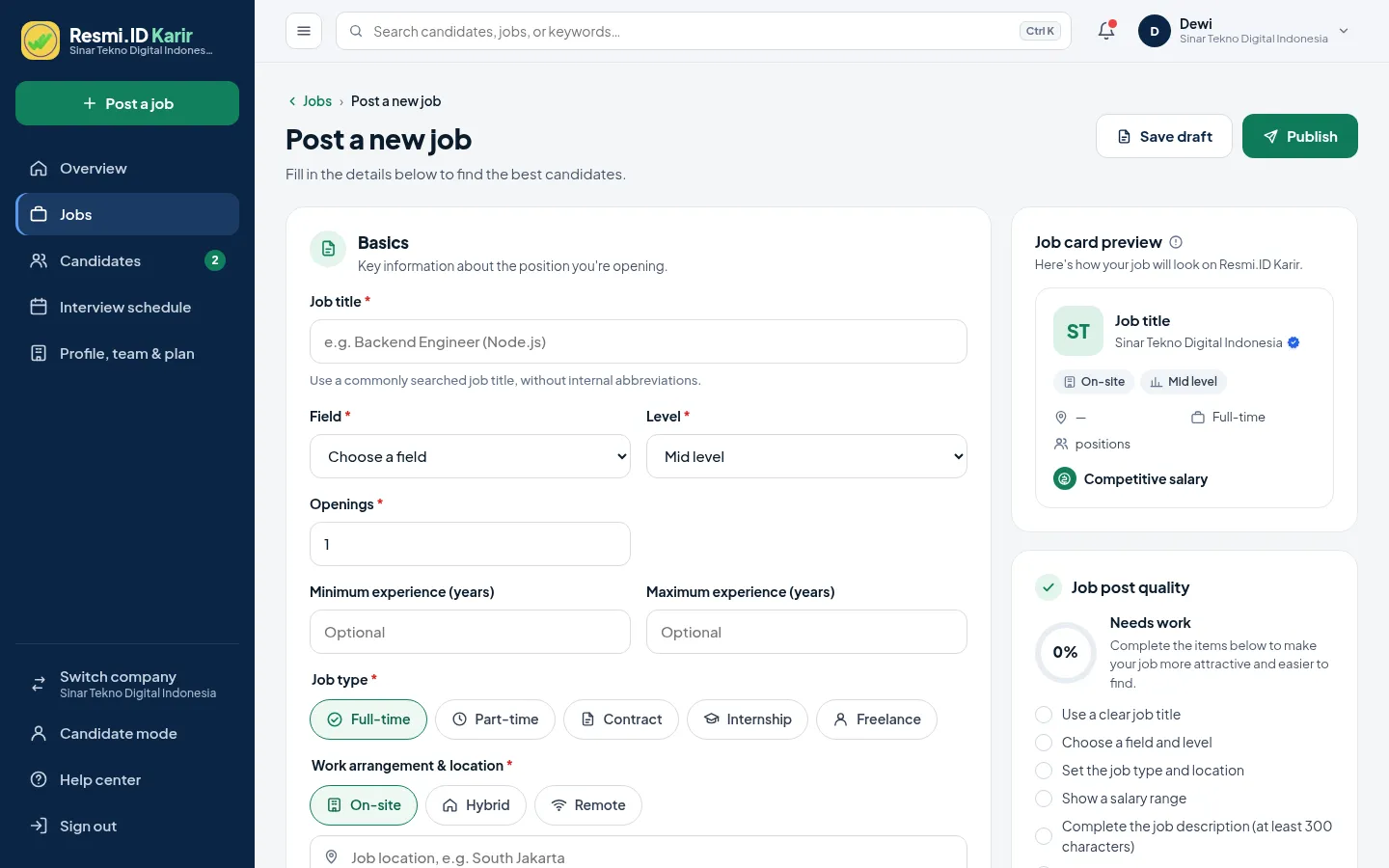This screenshot has height=868, width=1389.
Task: Choose Contract as the job type
Action: 621,719
